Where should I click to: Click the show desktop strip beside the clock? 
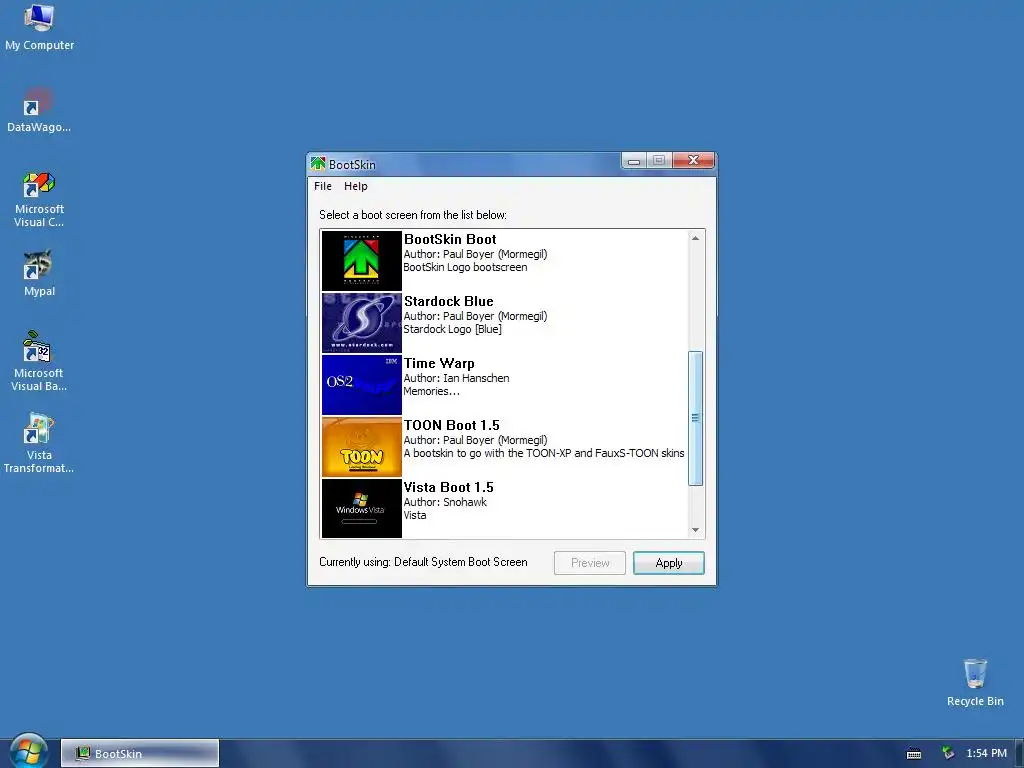point(1020,753)
